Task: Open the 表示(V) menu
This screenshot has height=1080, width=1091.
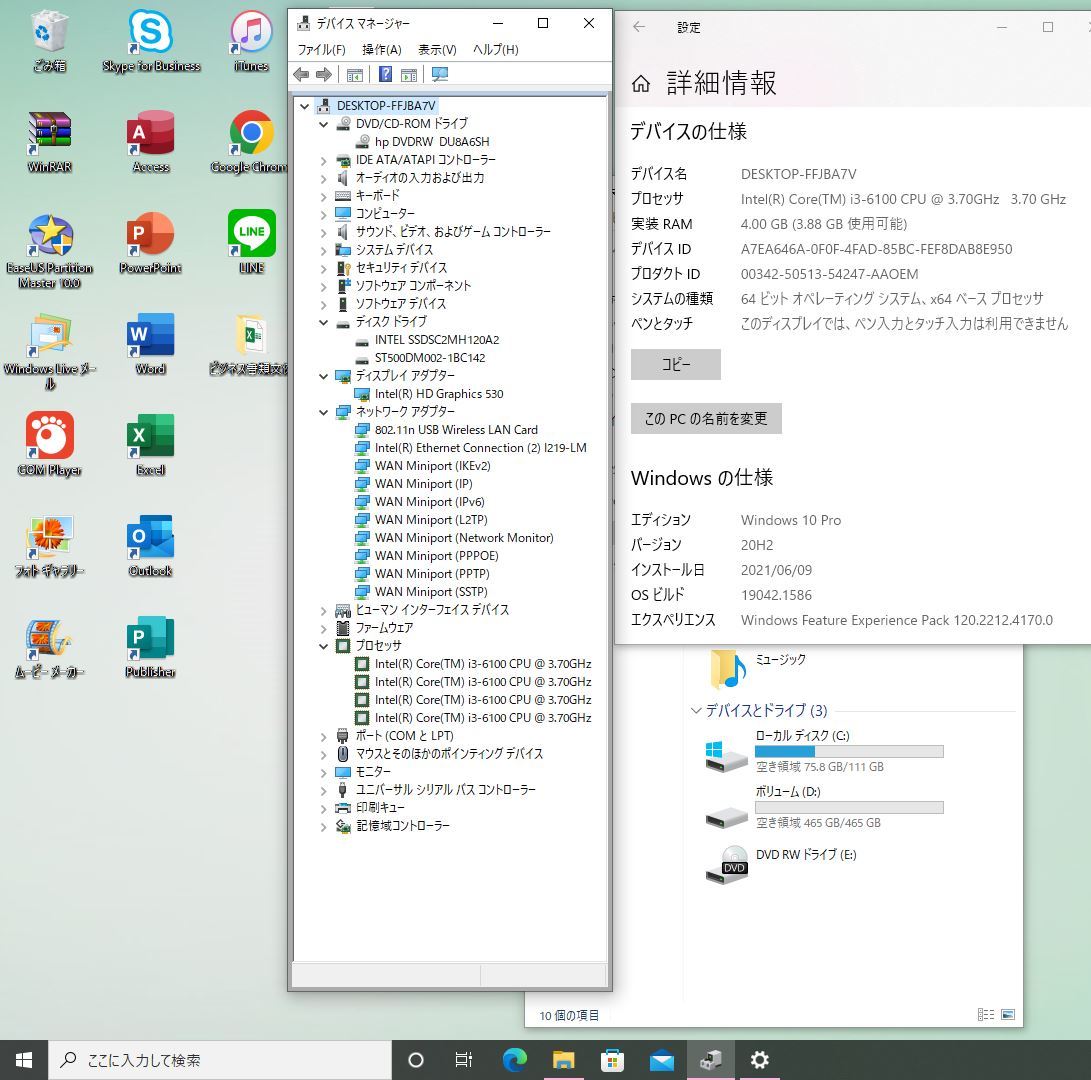Action: [437, 49]
